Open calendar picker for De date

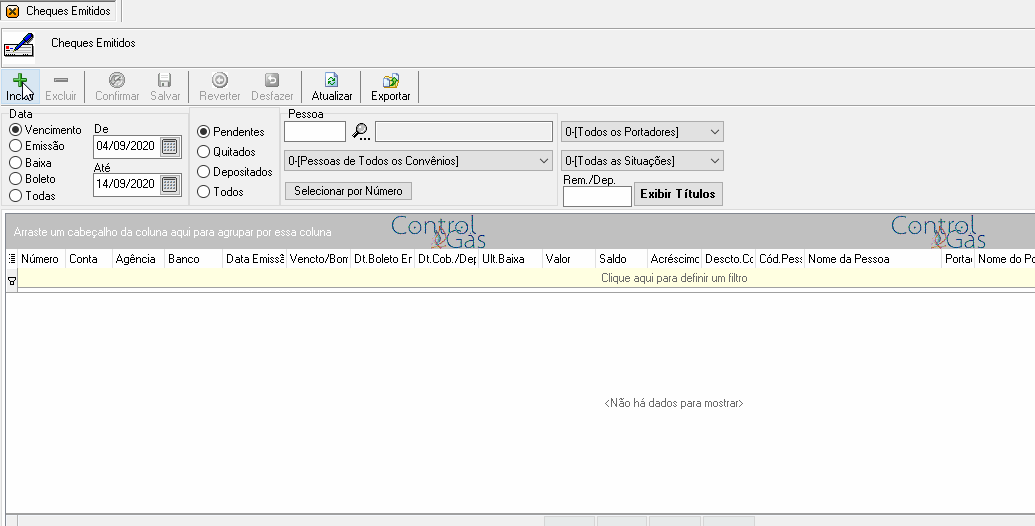pos(170,146)
